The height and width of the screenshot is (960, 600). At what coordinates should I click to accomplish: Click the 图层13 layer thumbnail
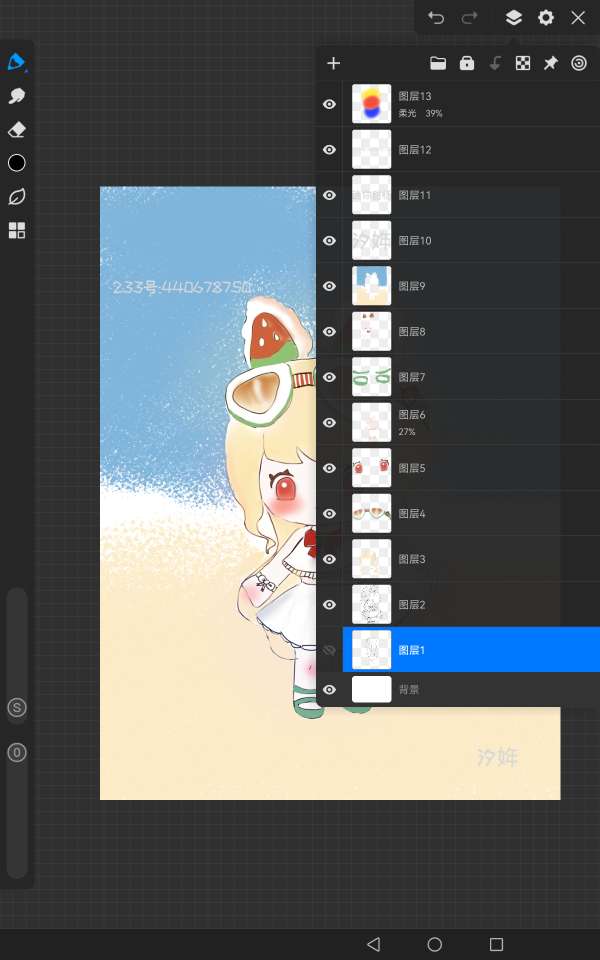coord(371,104)
